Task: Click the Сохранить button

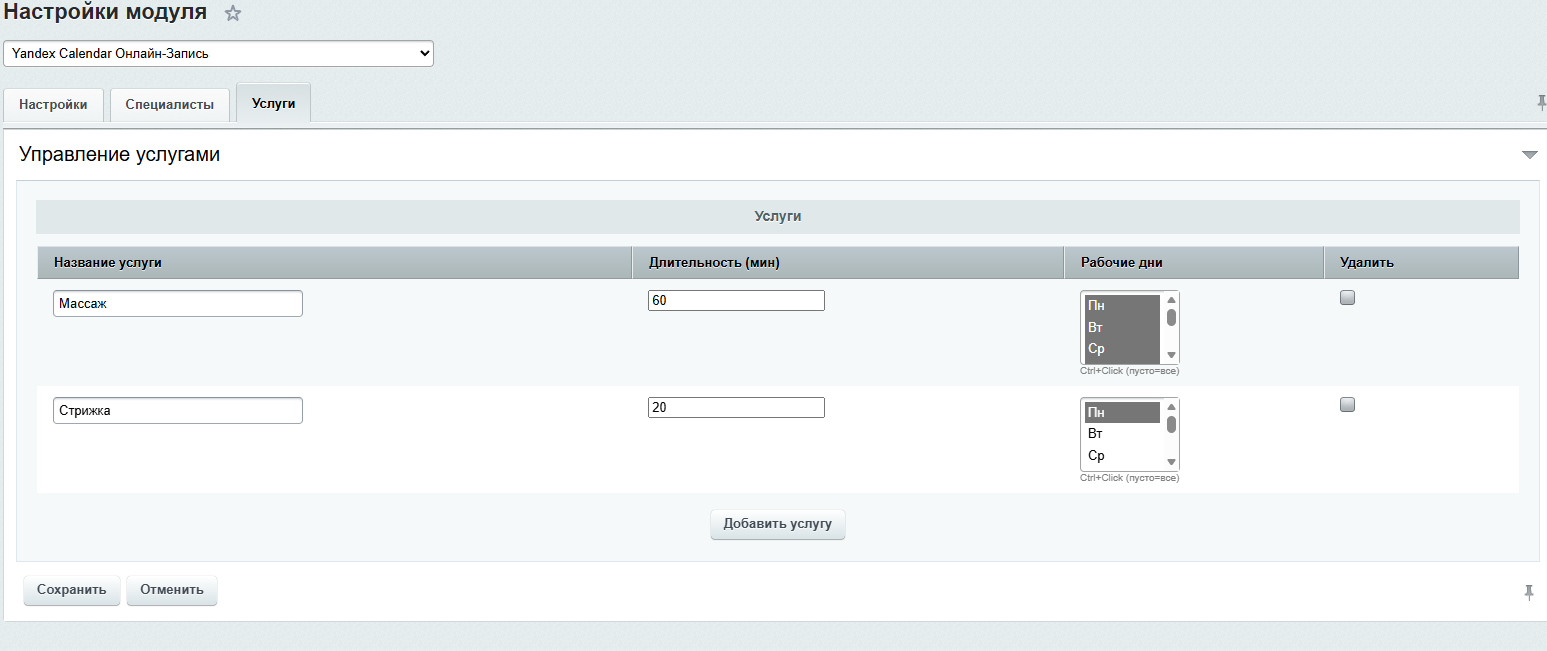Action: pos(72,590)
